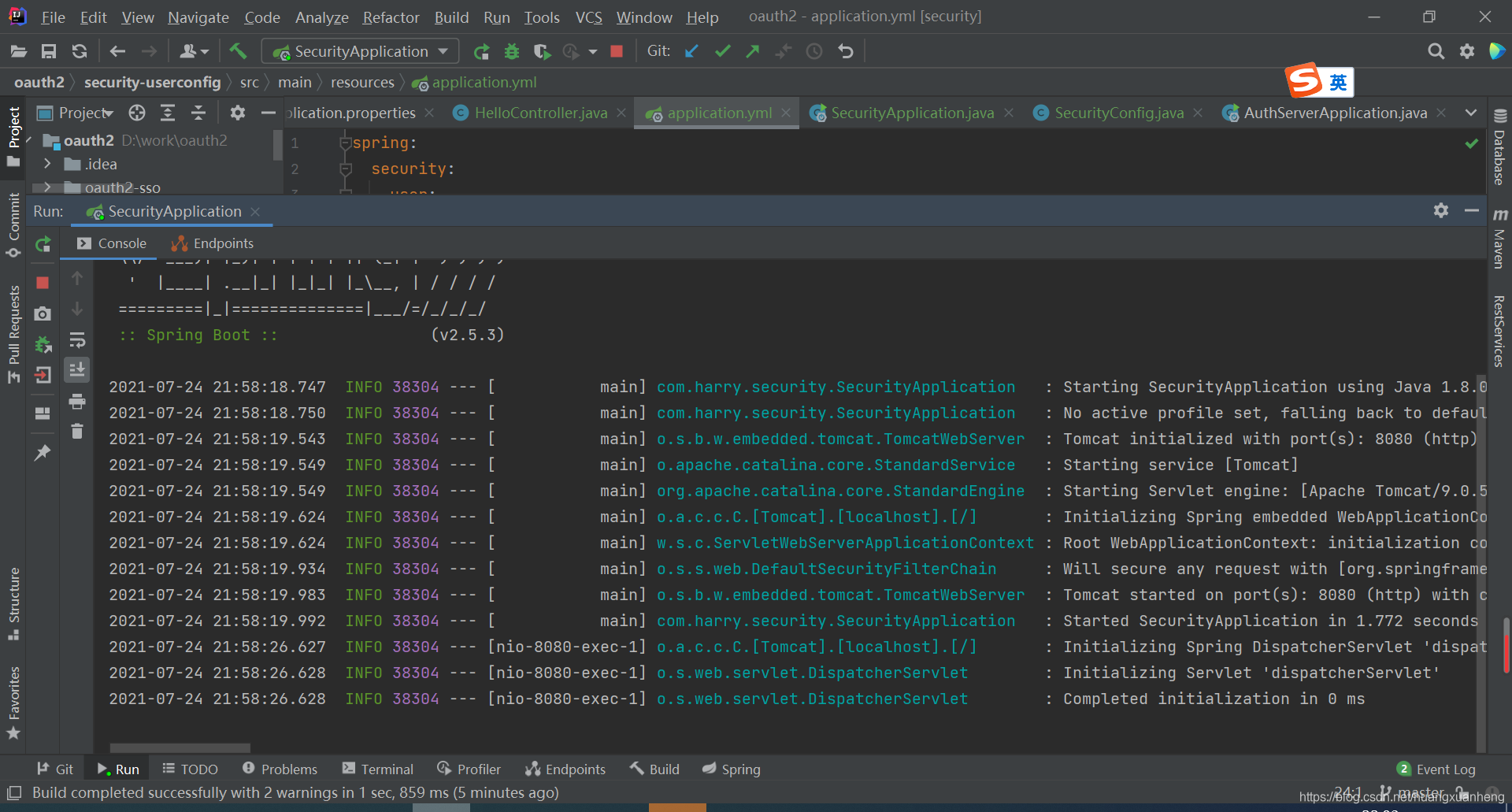
Task: Open Commit side panel
Action: click(13, 225)
